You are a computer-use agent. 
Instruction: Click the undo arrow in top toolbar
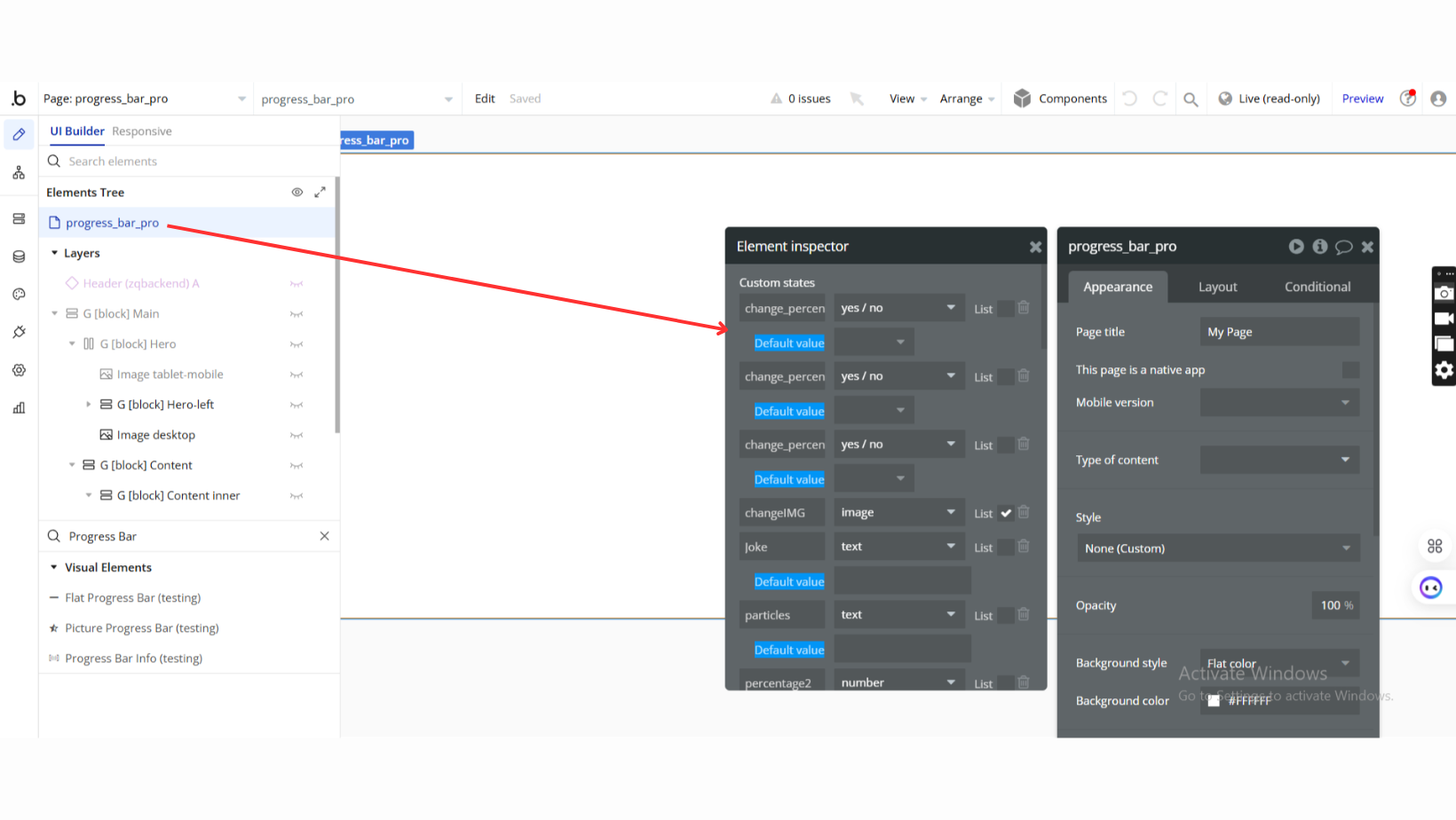tap(1129, 99)
